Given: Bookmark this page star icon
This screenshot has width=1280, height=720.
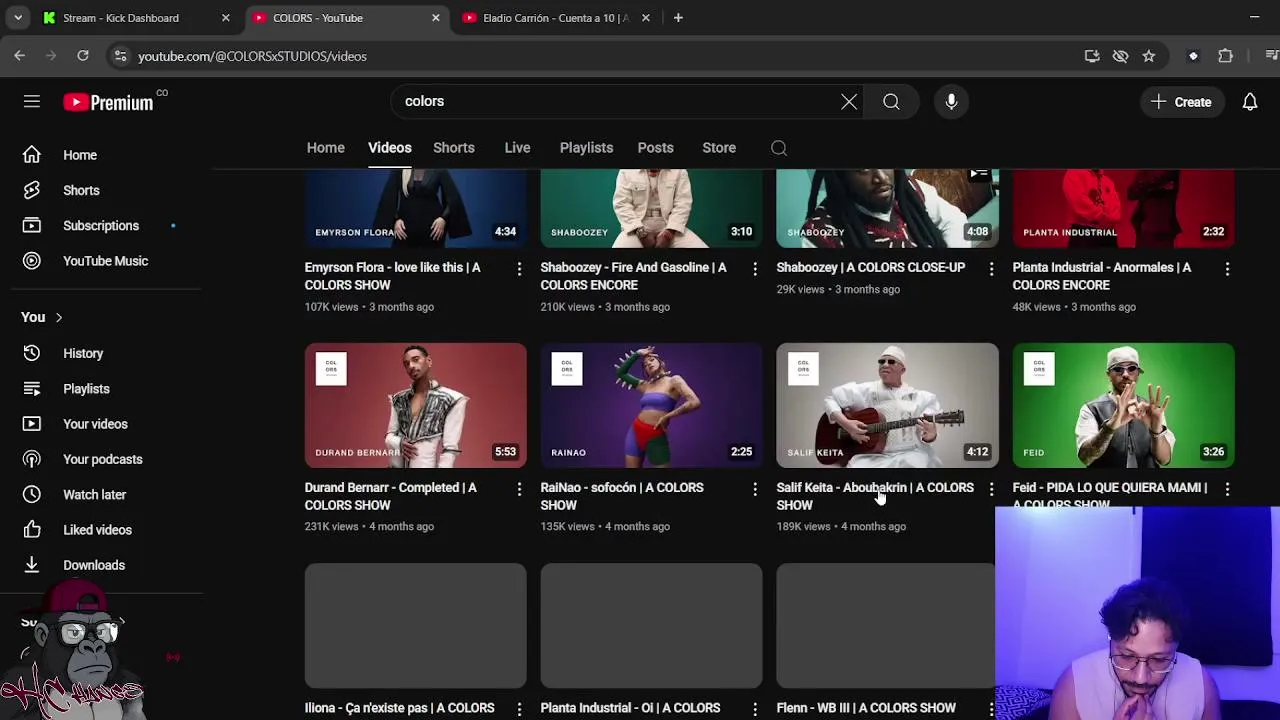Looking at the screenshot, I should tap(1149, 56).
